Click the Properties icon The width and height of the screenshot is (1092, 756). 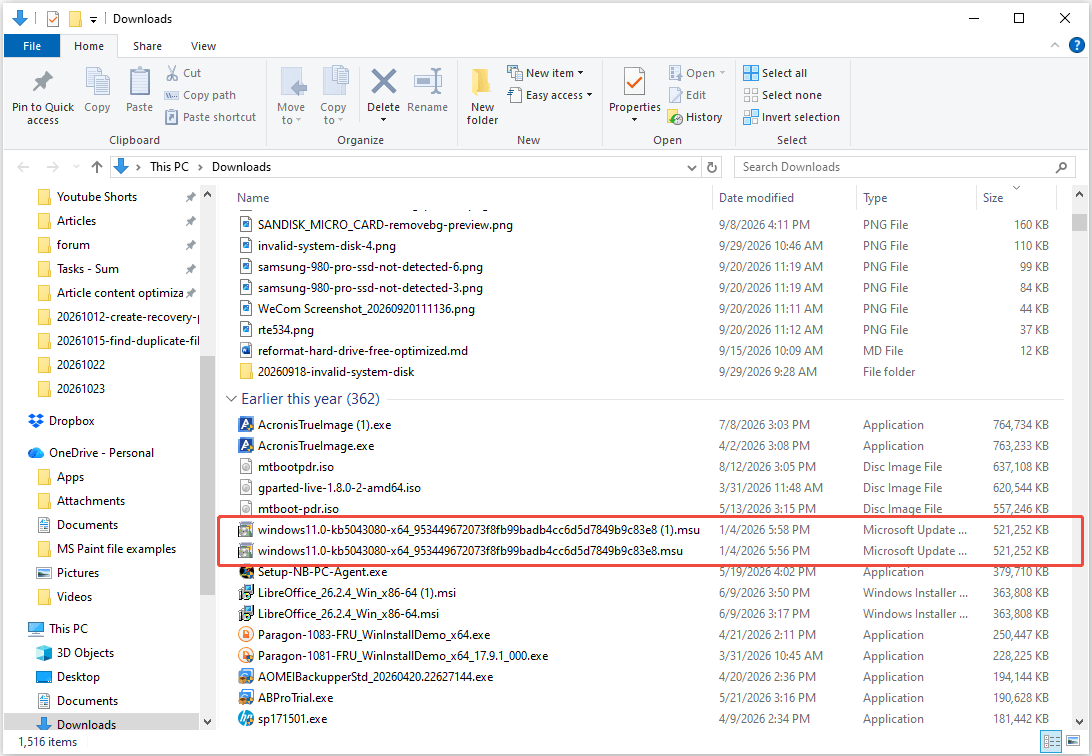[634, 81]
